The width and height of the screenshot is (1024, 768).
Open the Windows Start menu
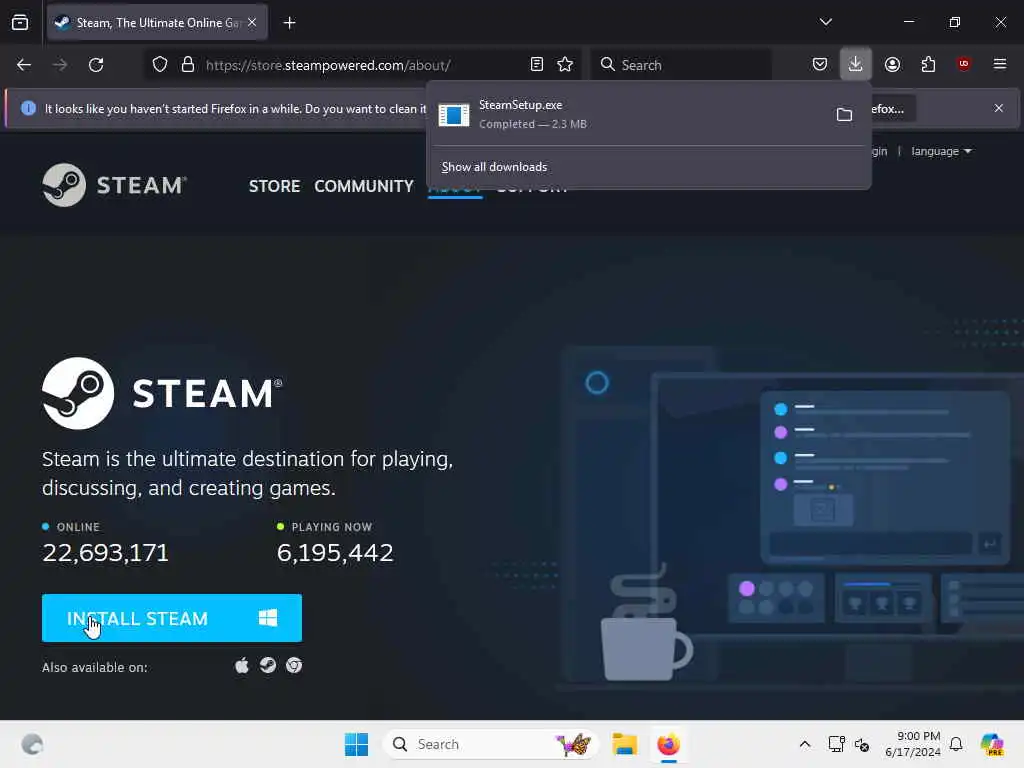356,744
